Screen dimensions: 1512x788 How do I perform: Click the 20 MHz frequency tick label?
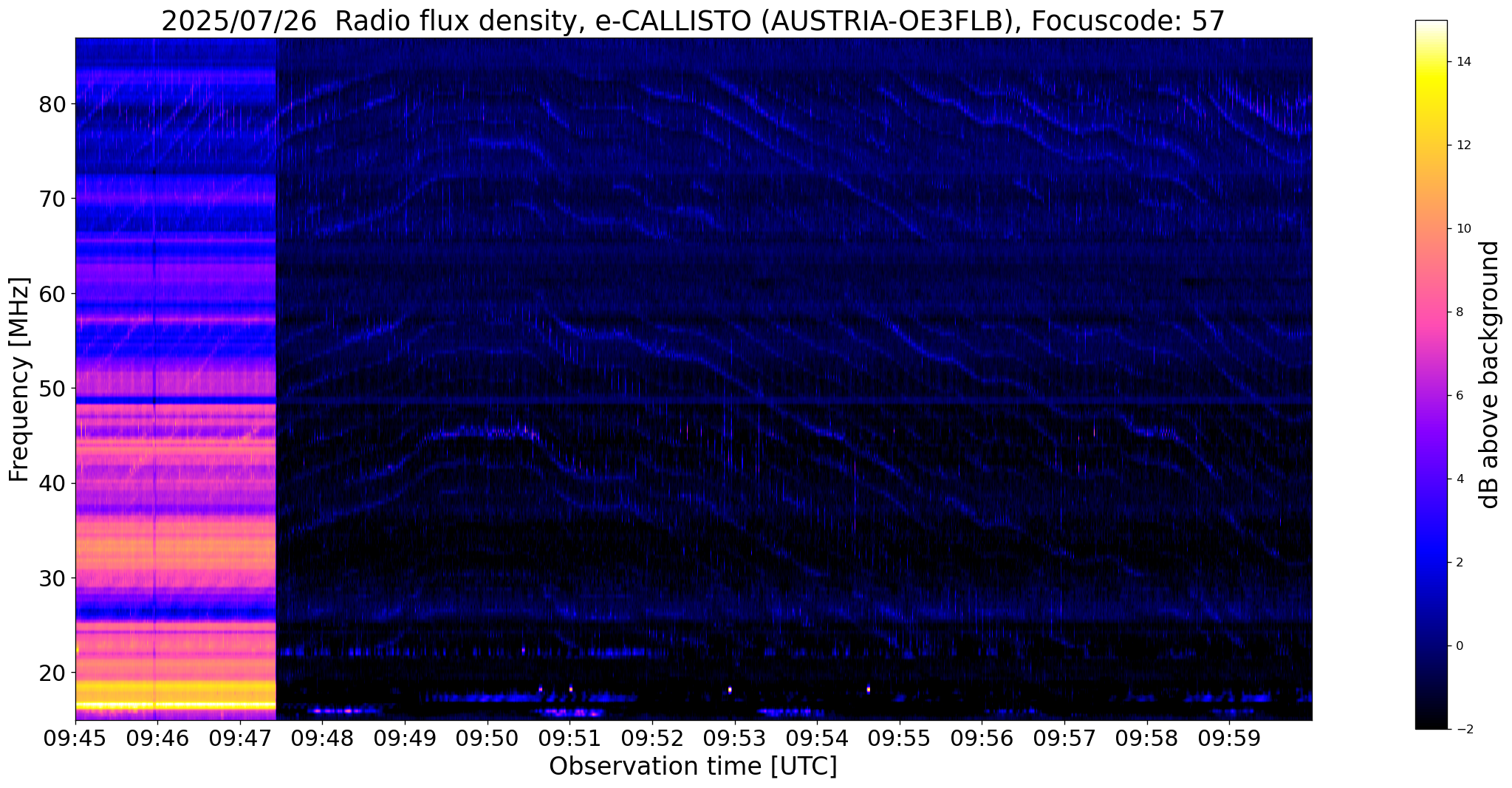[x=52, y=673]
